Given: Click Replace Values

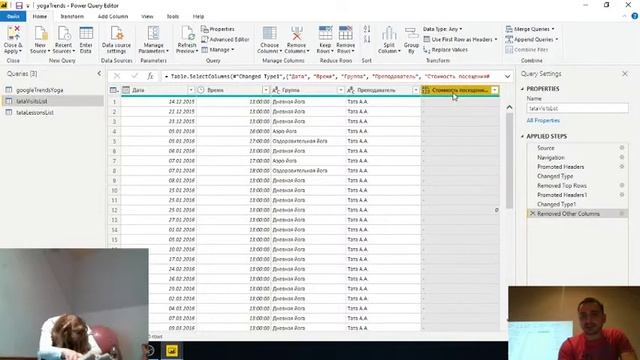Looking at the screenshot, I should point(445,49).
